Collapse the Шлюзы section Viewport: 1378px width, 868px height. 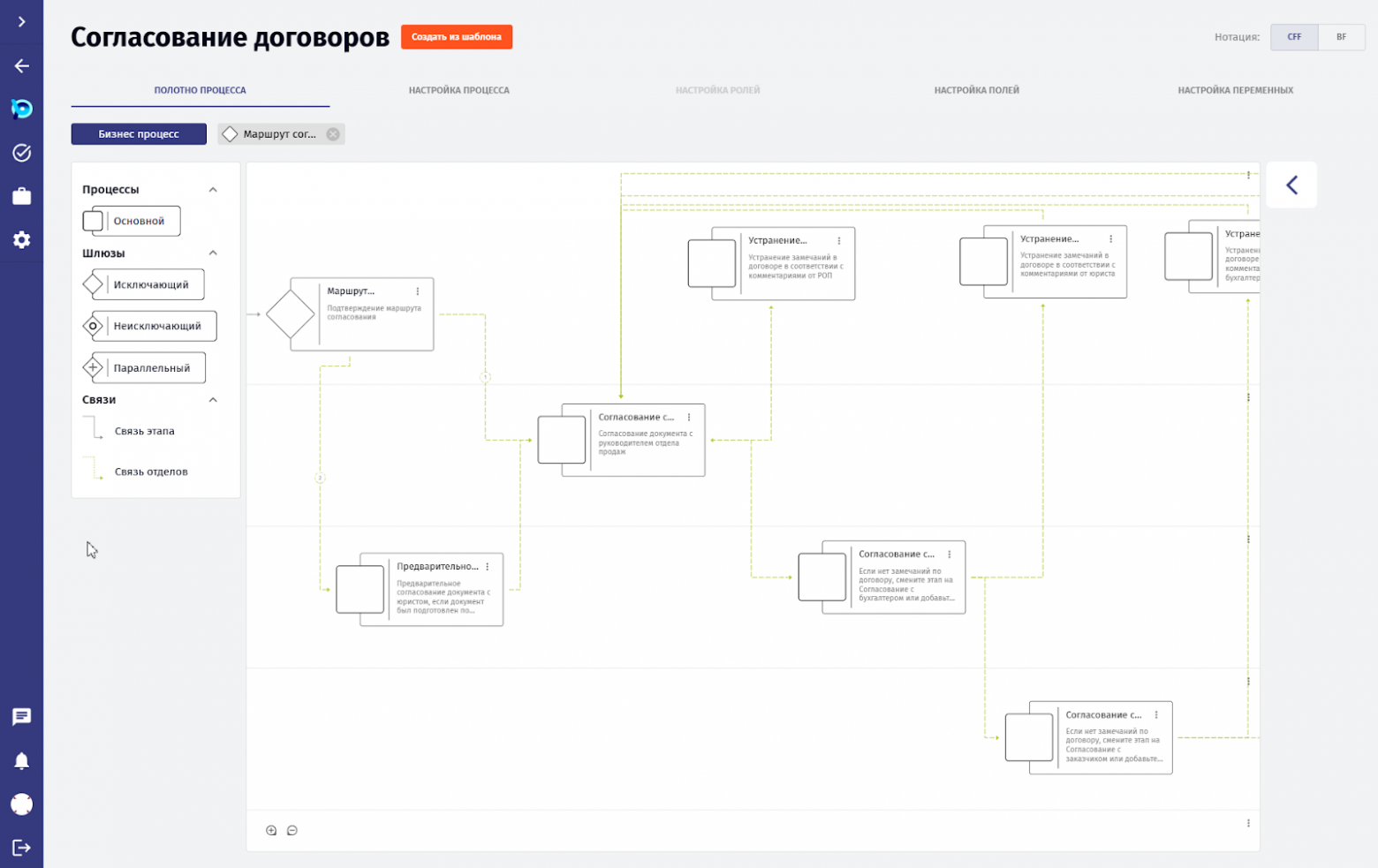pos(213,253)
